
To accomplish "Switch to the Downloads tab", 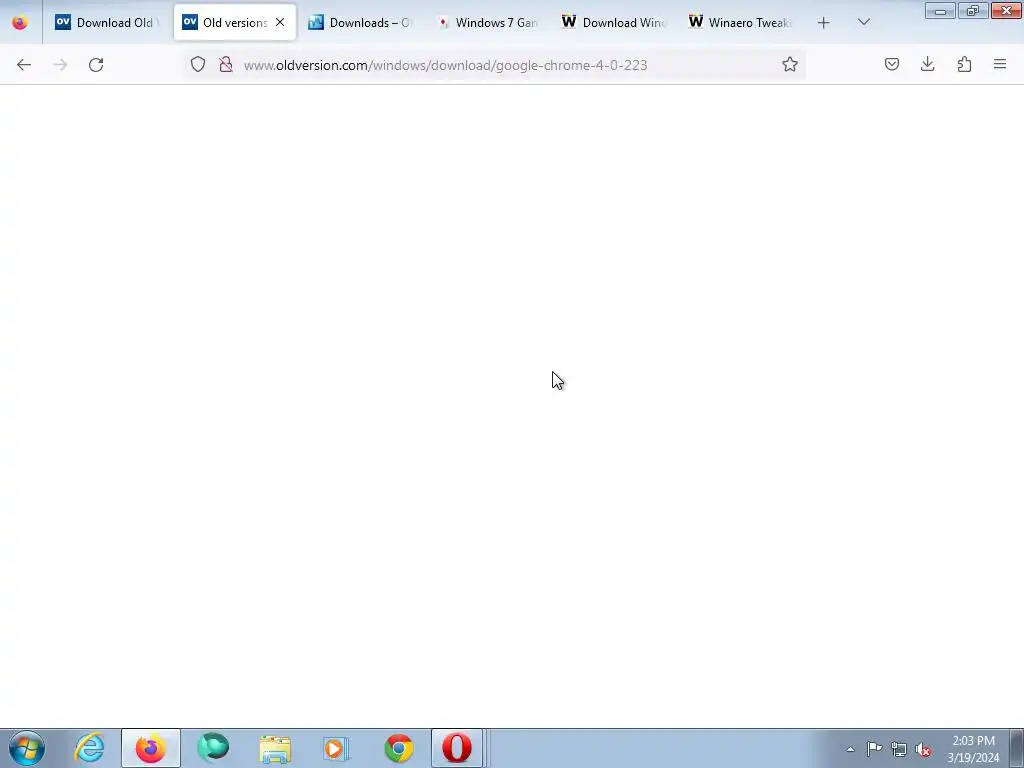I will point(360,22).
